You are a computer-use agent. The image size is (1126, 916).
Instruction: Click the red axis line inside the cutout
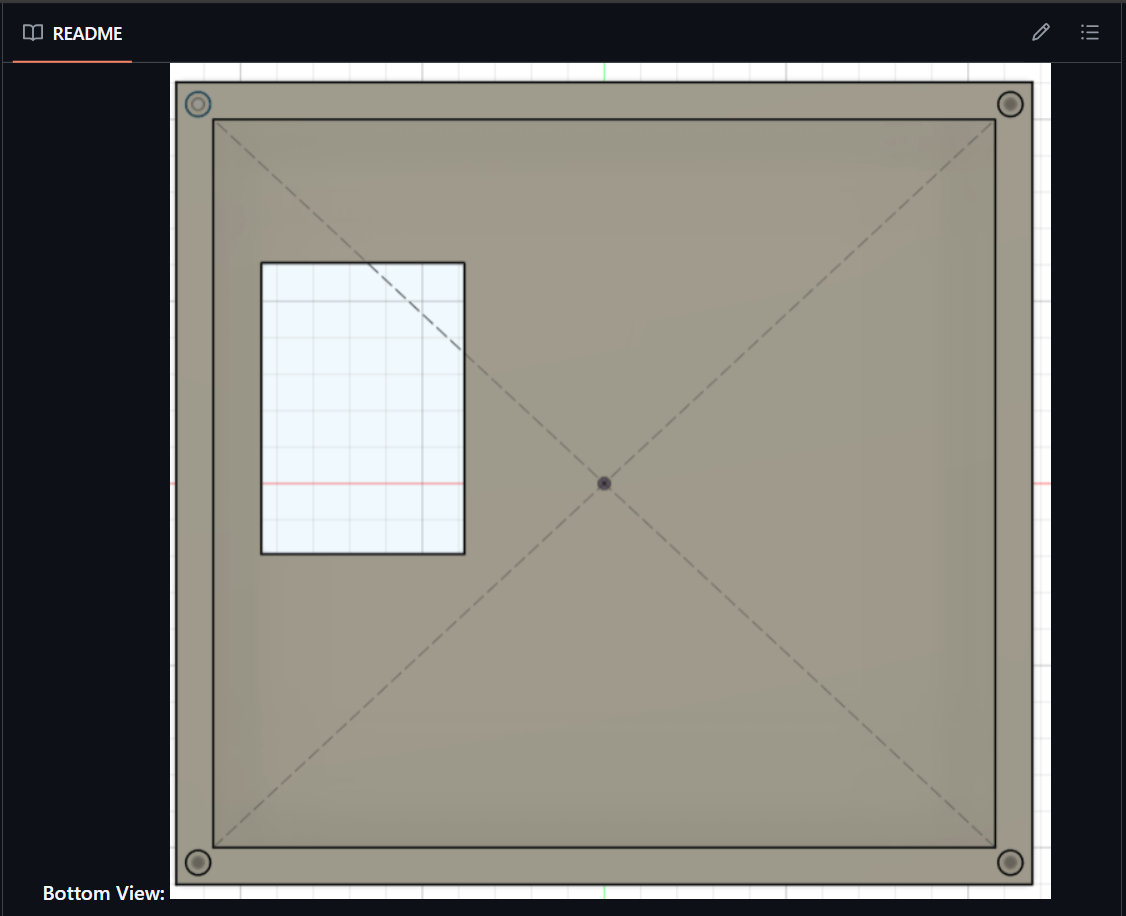coord(362,484)
